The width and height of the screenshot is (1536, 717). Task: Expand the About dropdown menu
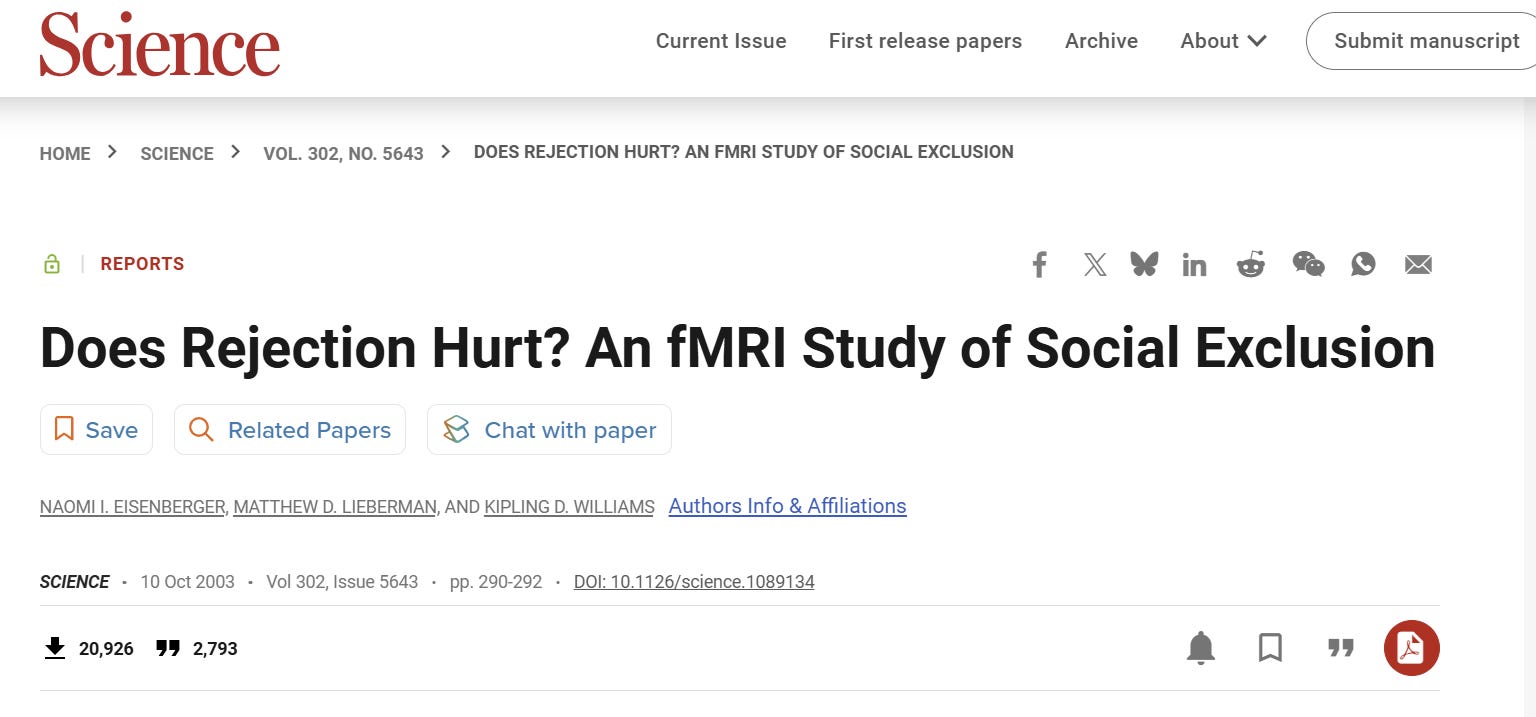pos(1224,41)
